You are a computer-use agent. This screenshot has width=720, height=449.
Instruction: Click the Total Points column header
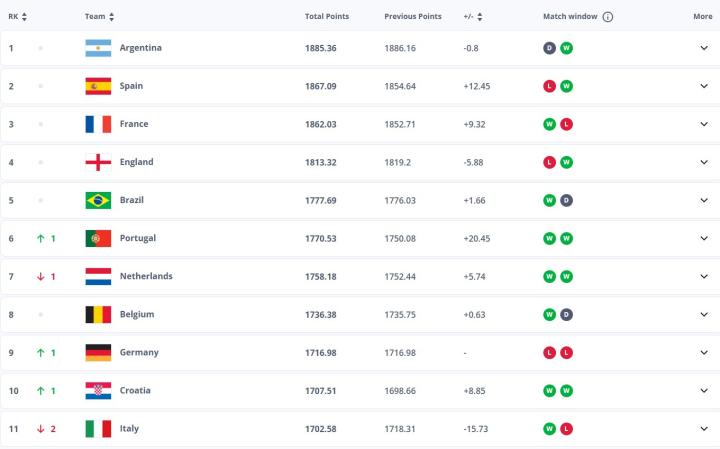[326, 17]
